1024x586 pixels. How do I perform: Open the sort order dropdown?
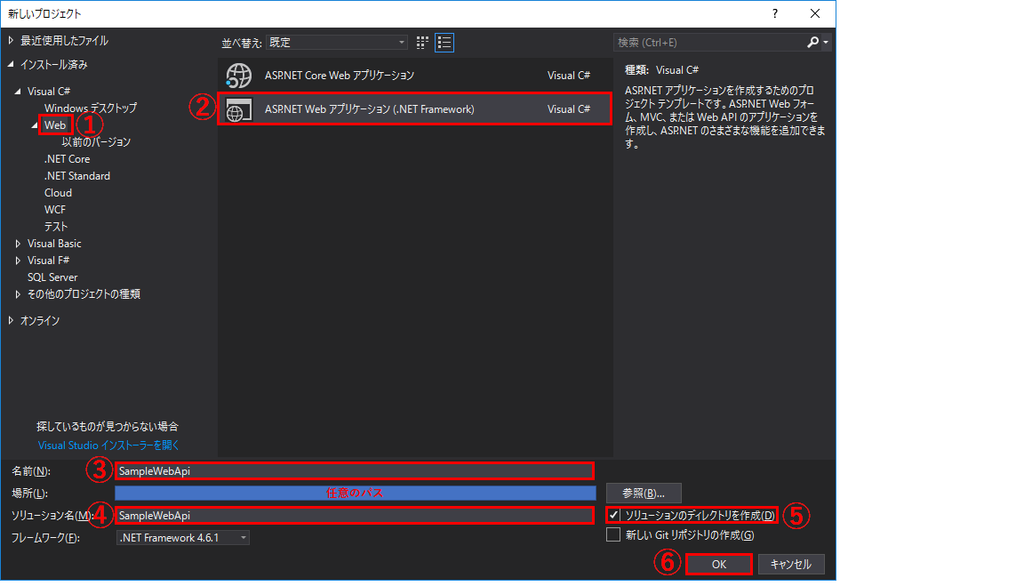coord(337,42)
